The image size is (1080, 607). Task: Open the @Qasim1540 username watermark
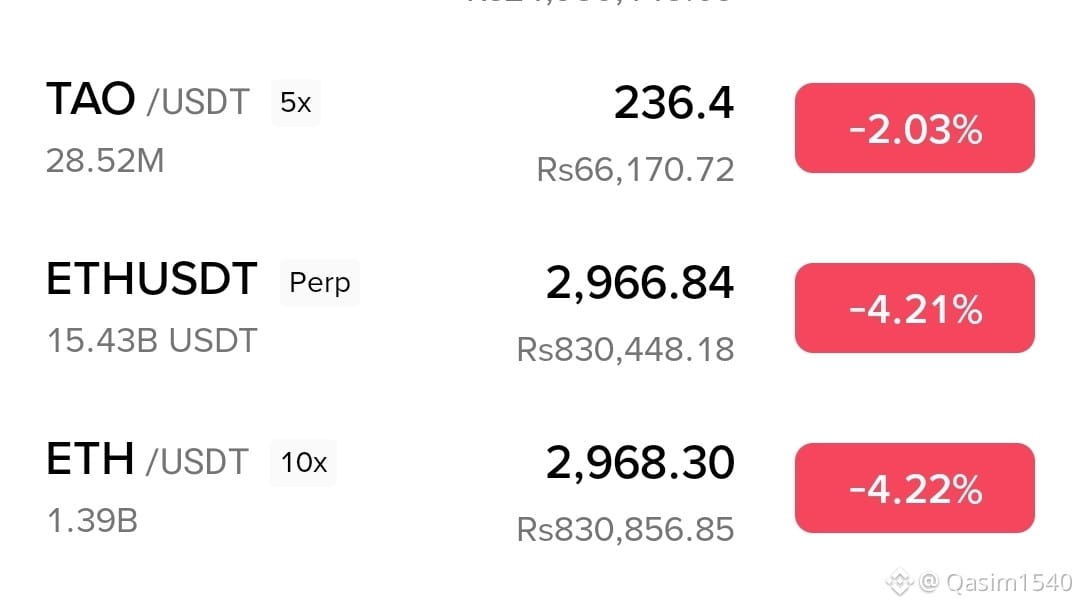tap(996, 581)
